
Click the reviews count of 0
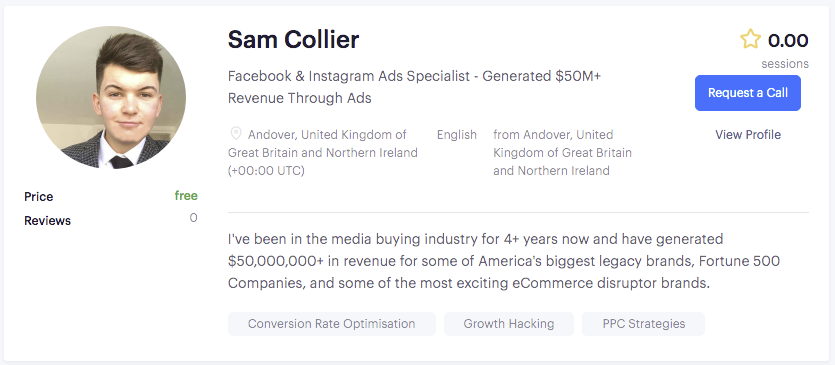coord(193,218)
